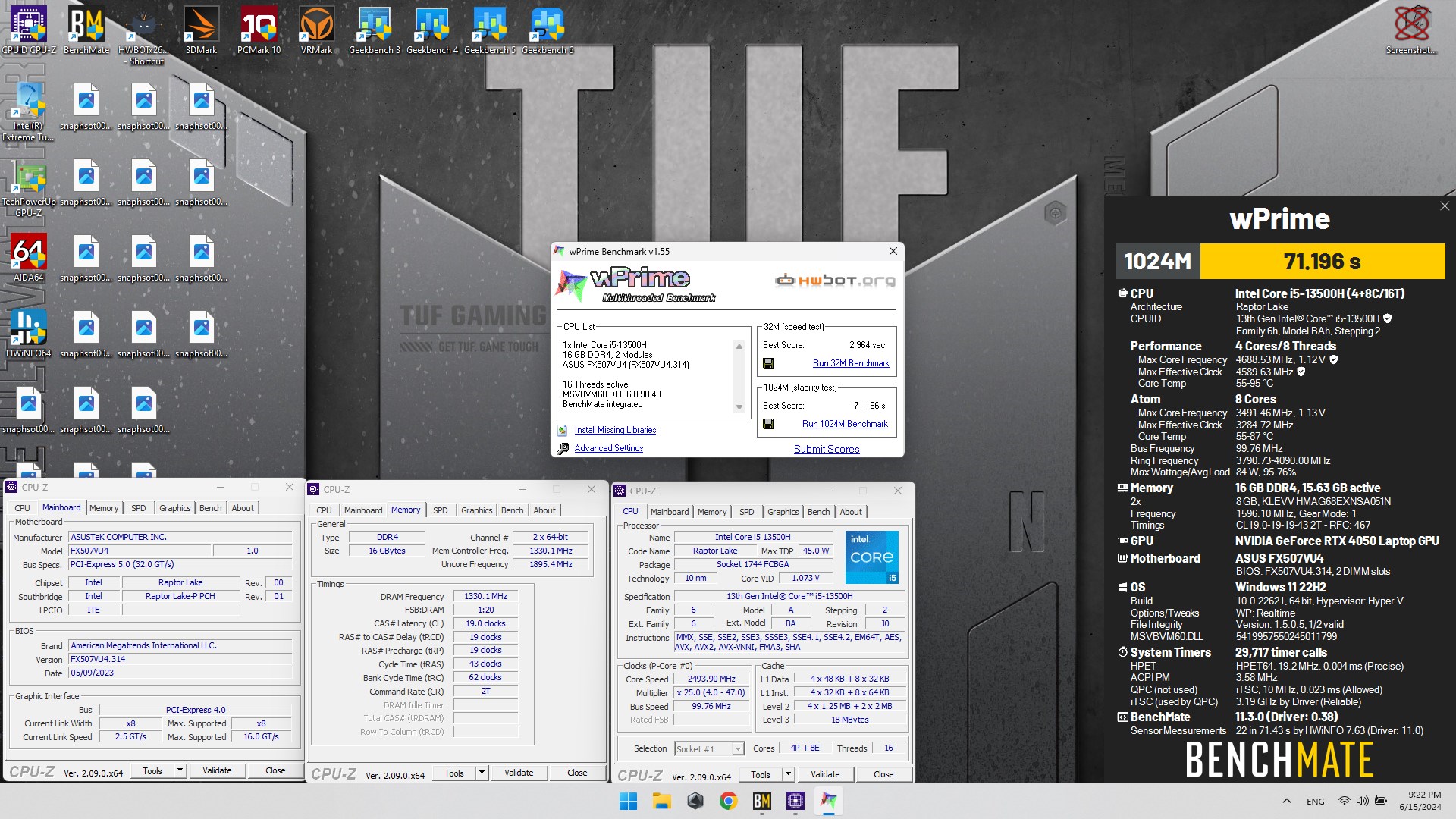Open the Tools dropdown arrow in Memory CPU-Z window
This screenshot has height=819, width=1456.
coord(482,773)
